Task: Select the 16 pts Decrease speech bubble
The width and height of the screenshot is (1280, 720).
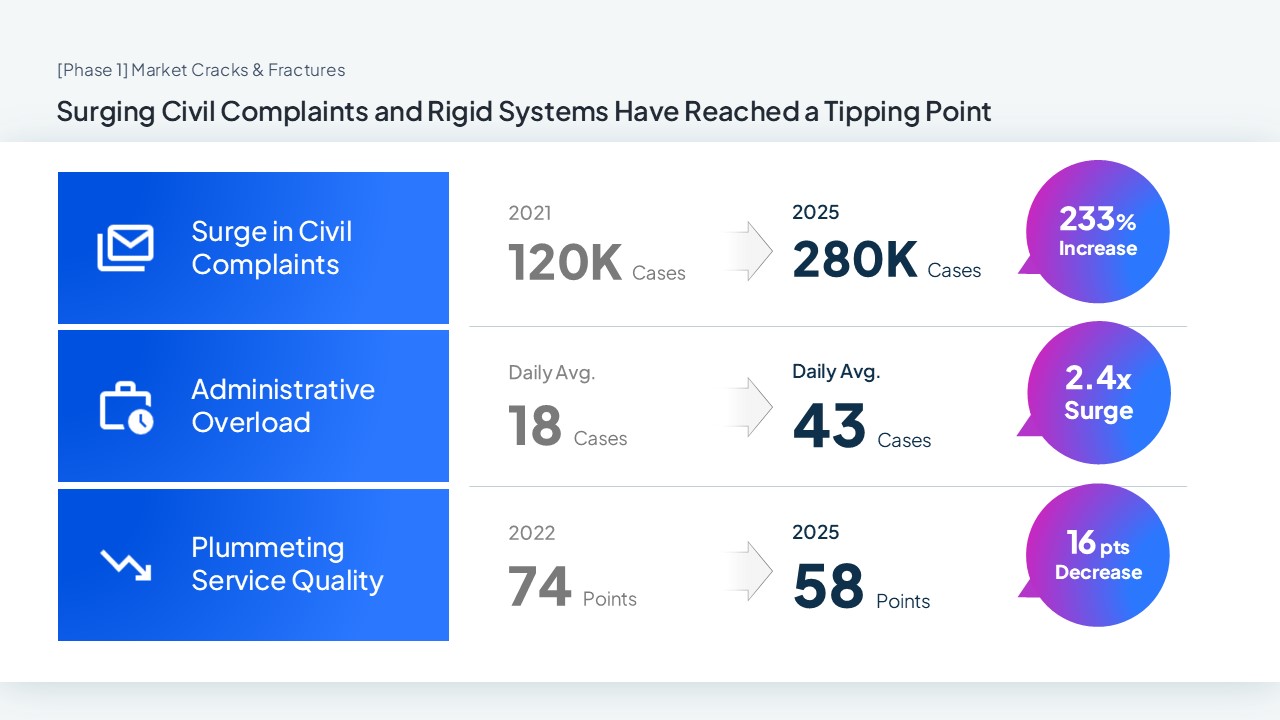Action: coord(1097,555)
